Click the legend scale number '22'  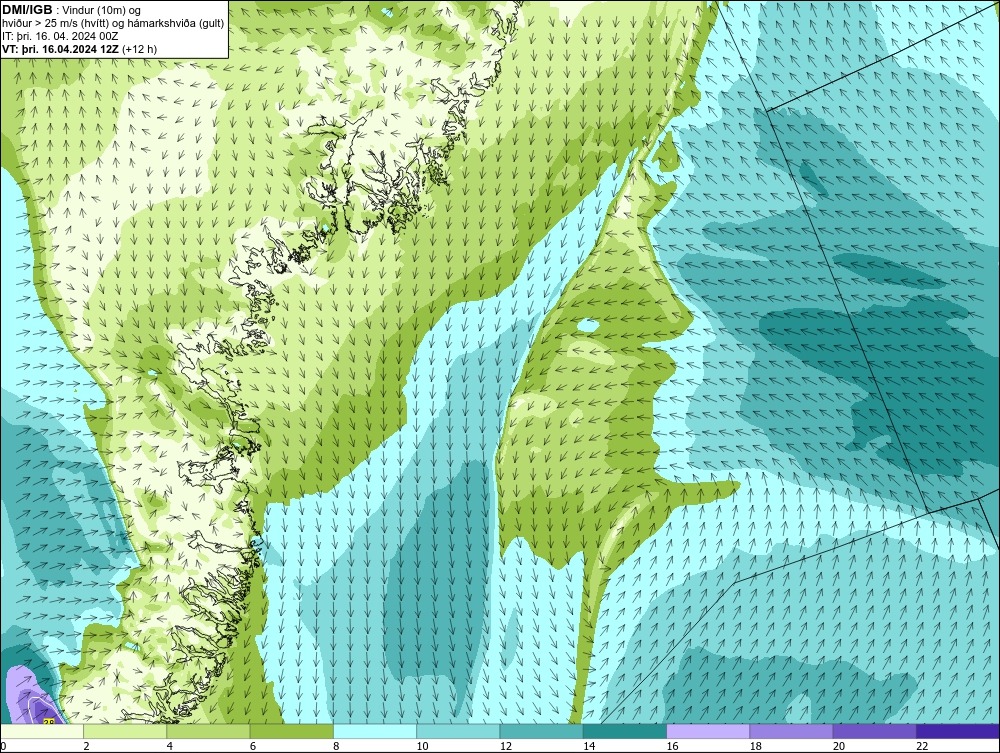click(923, 747)
